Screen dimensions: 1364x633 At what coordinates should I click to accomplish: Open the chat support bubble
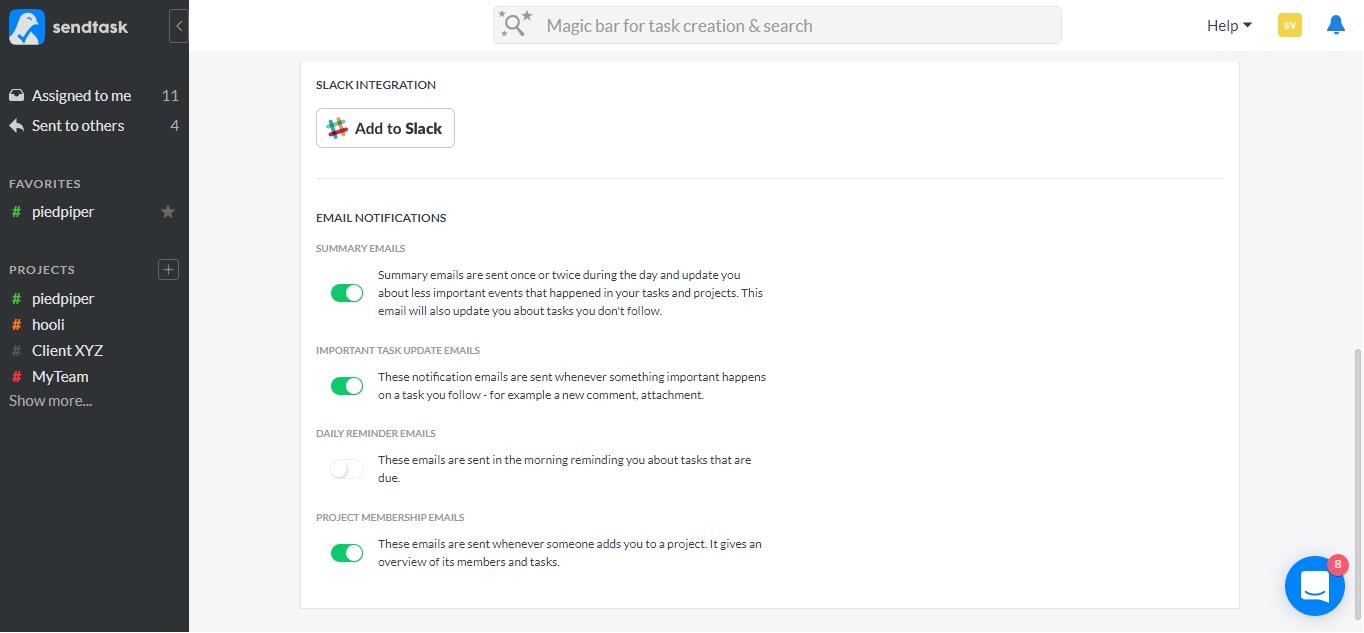click(x=1314, y=585)
